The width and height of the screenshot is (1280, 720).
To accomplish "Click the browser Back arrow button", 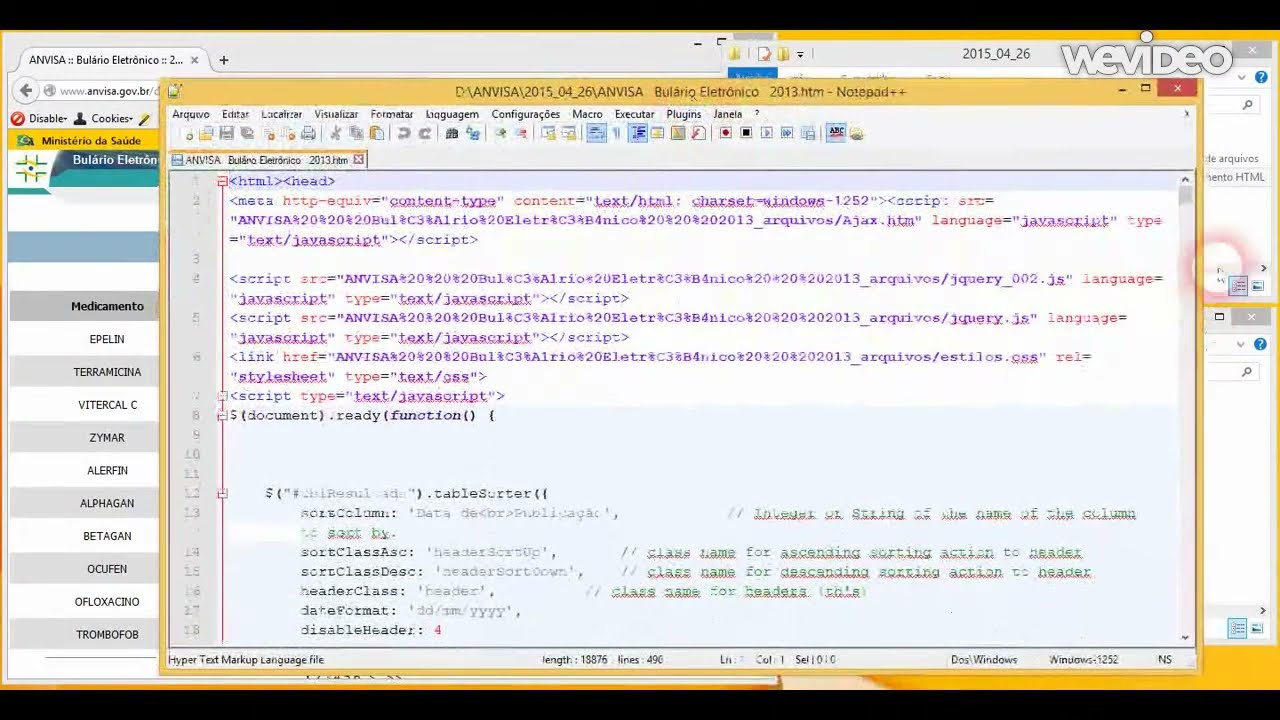I will pyautogui.click(x=26, y=91).
